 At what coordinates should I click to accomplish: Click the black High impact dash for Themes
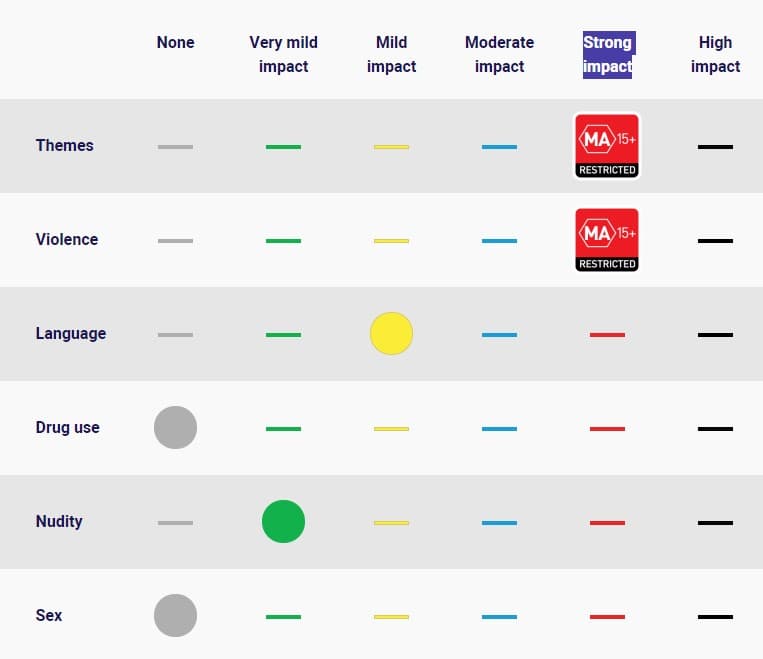click(x=715, y=147)
